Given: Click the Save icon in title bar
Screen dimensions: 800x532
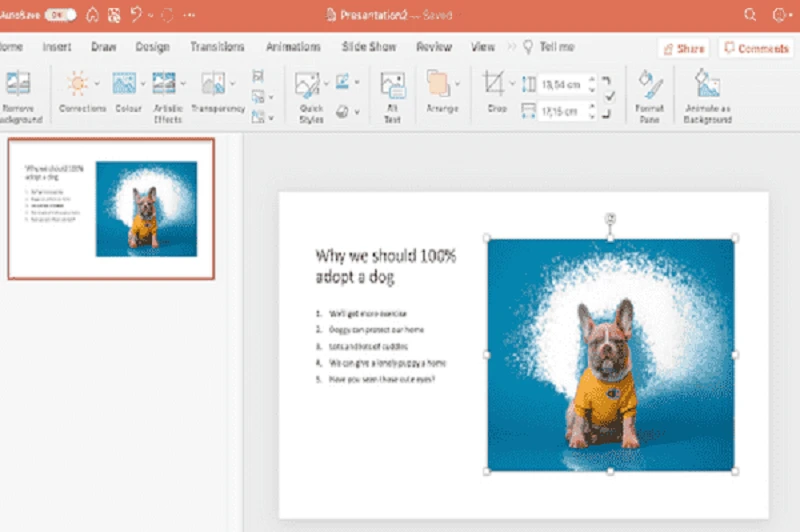Looking at the screenshot, I should click(114, 15).
